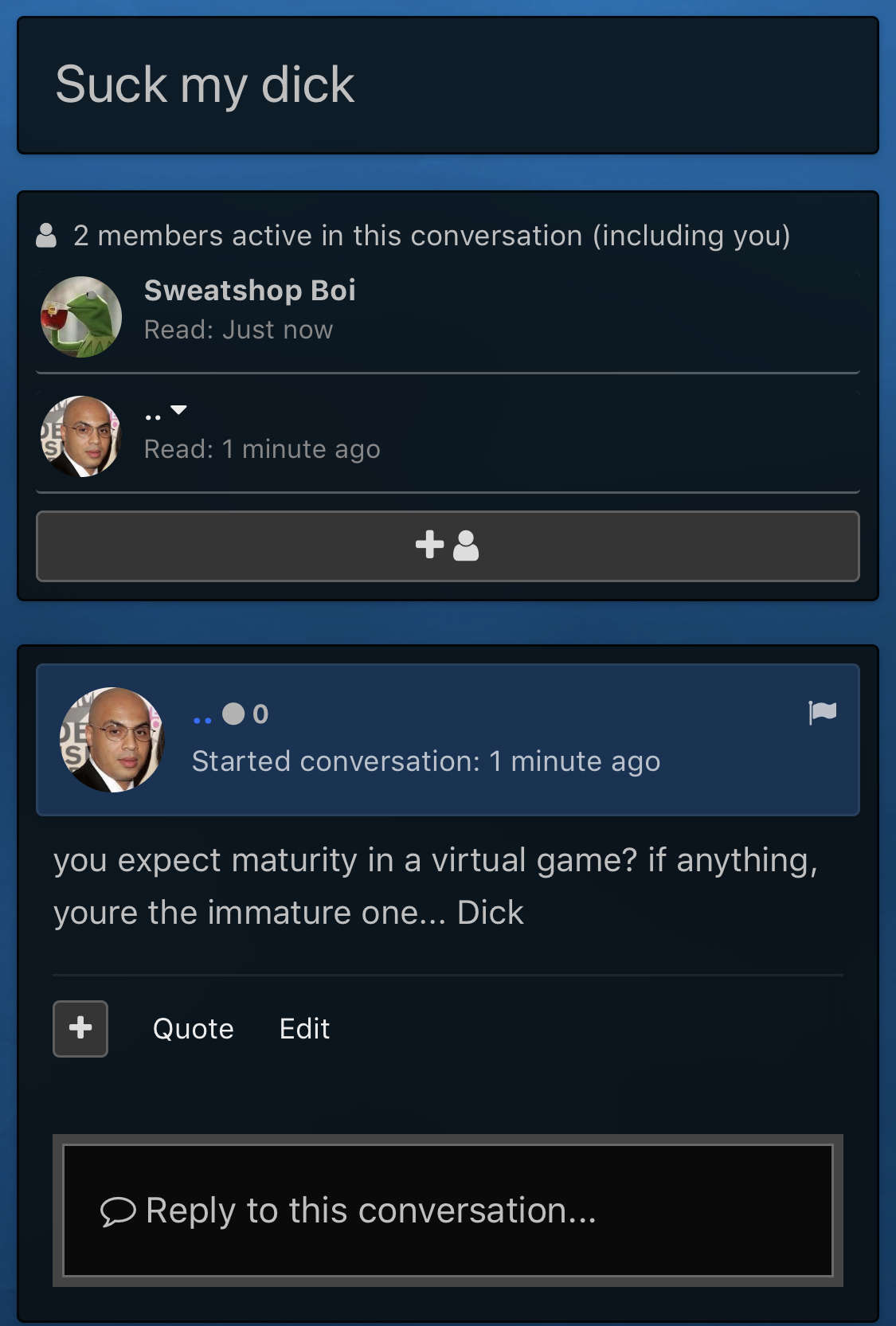Screen dimensions: 896x1326
Task: Click the author avatar in the message header
Action: coord(112,740)
